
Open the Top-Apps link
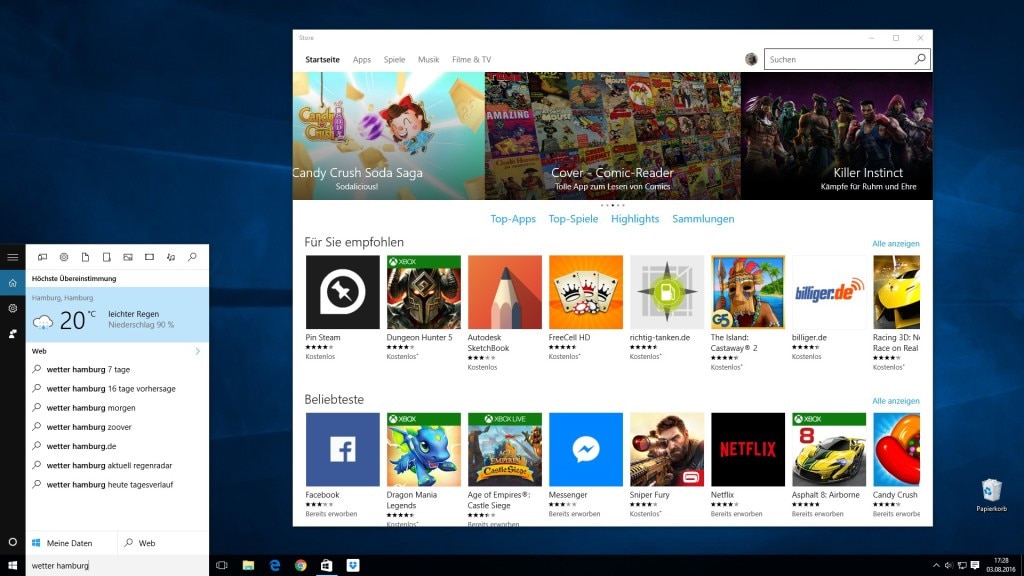tap(513, 219)
